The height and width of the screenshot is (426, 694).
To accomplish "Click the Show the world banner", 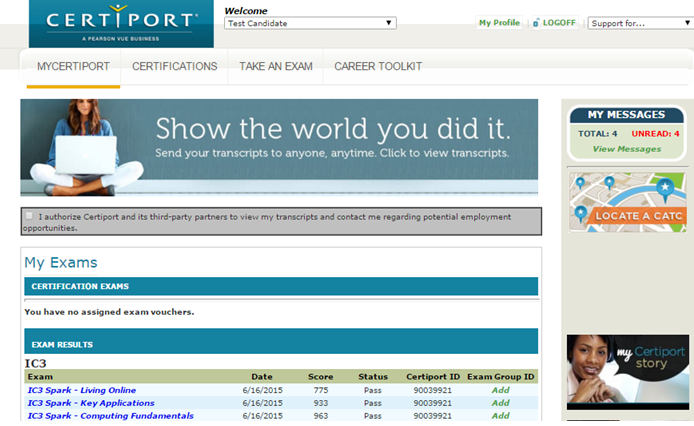I will (279, 147).
